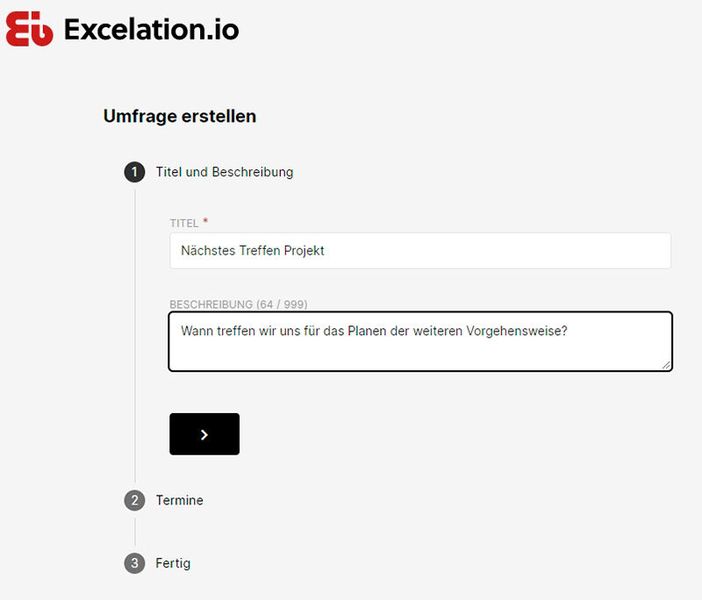Click the BESCHREIBUNG field label
The image size is (702, 600).
tap(211, 304)
